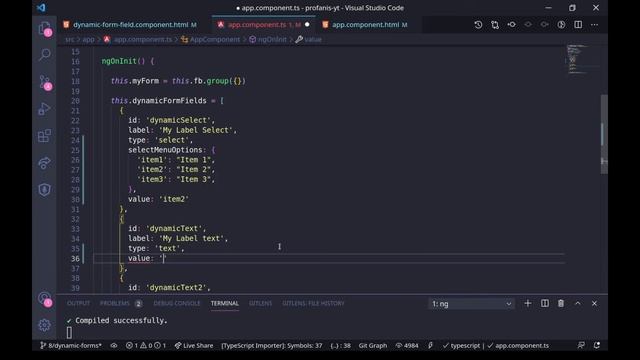The width and height of the screenshot is (640, 360).
Task: Create a new terminal with plus icon
Action: 528,303
